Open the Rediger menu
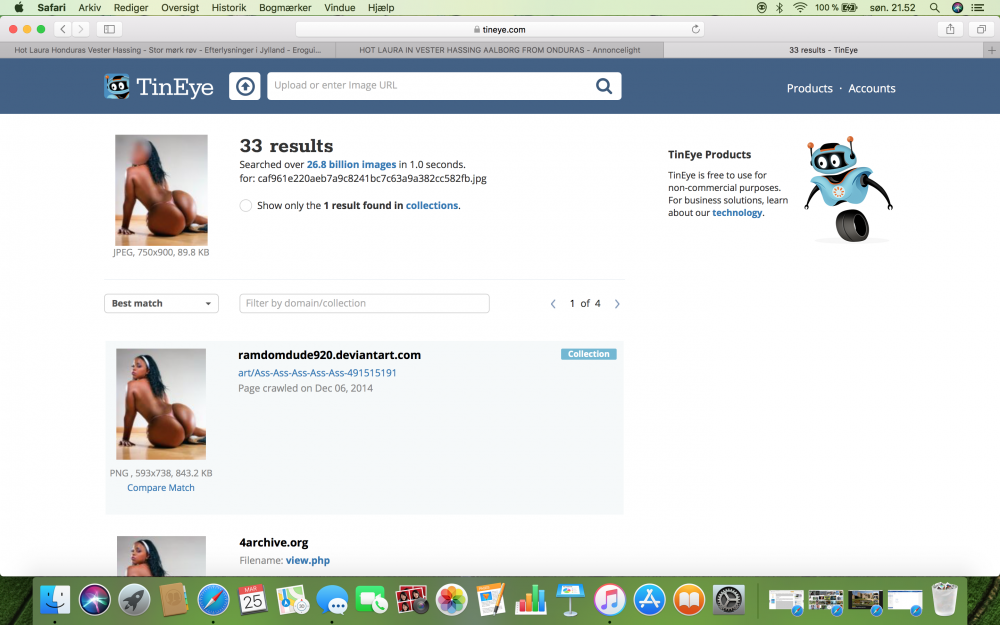1000x625 pixels. (x=131, y=8)
